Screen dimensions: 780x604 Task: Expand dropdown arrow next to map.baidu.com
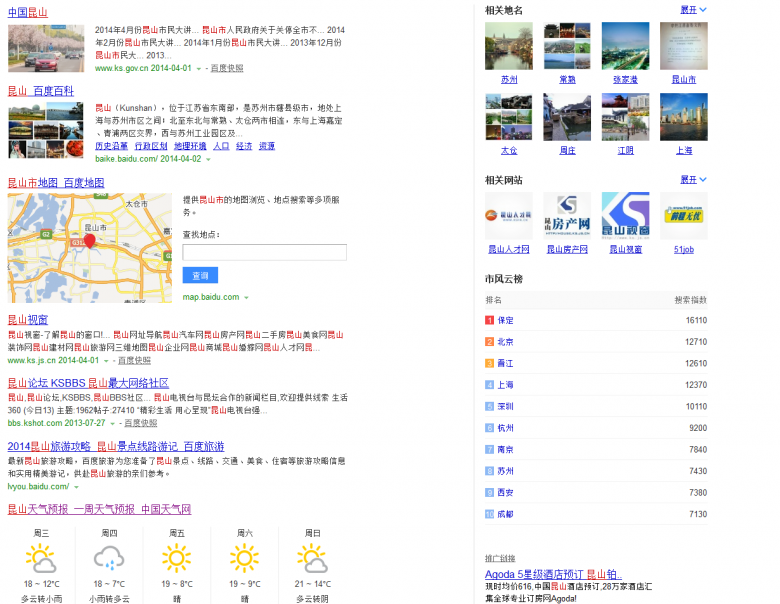(246, 298)
